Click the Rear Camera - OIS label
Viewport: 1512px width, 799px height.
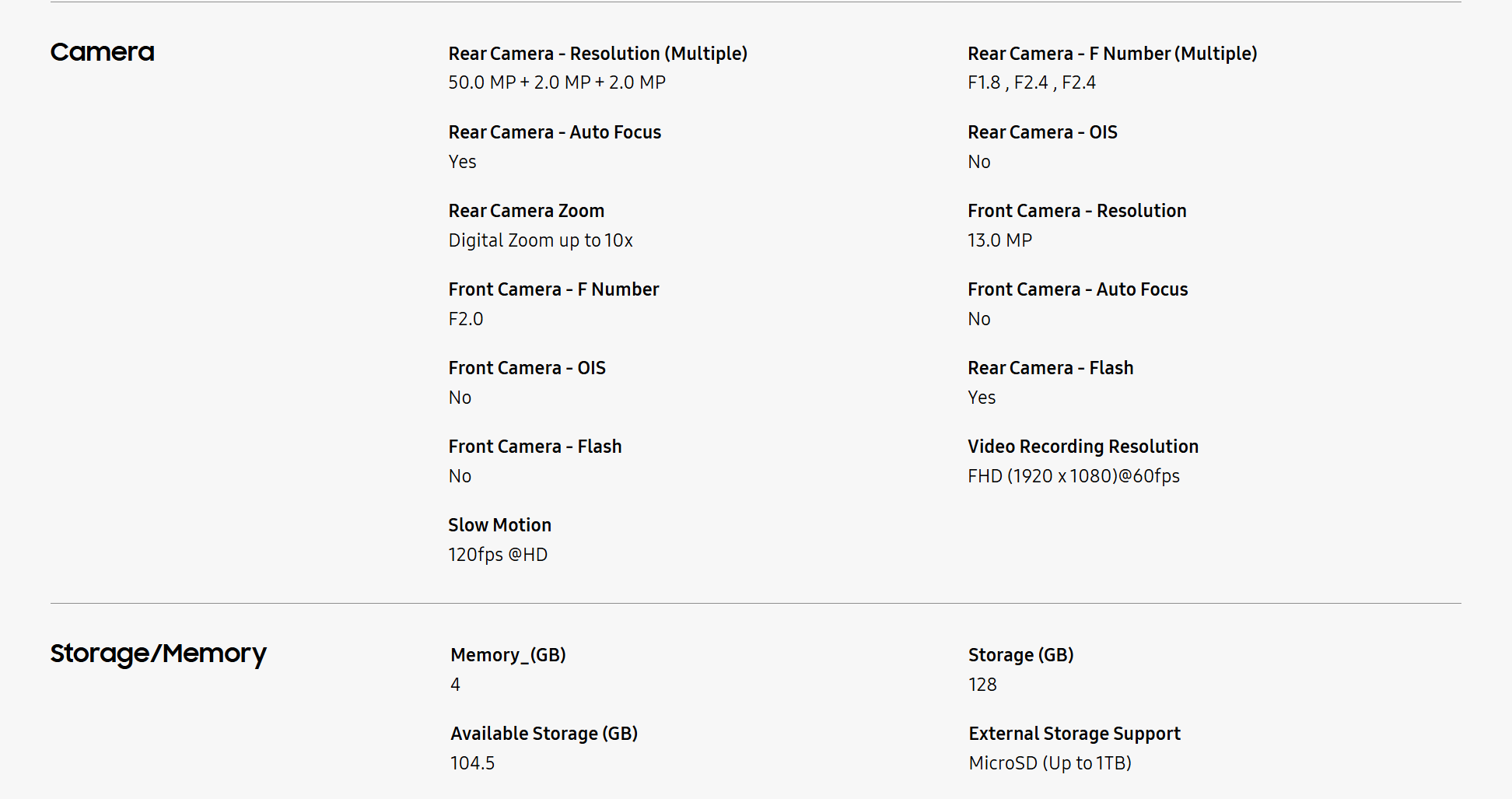tap(1042, 132)
